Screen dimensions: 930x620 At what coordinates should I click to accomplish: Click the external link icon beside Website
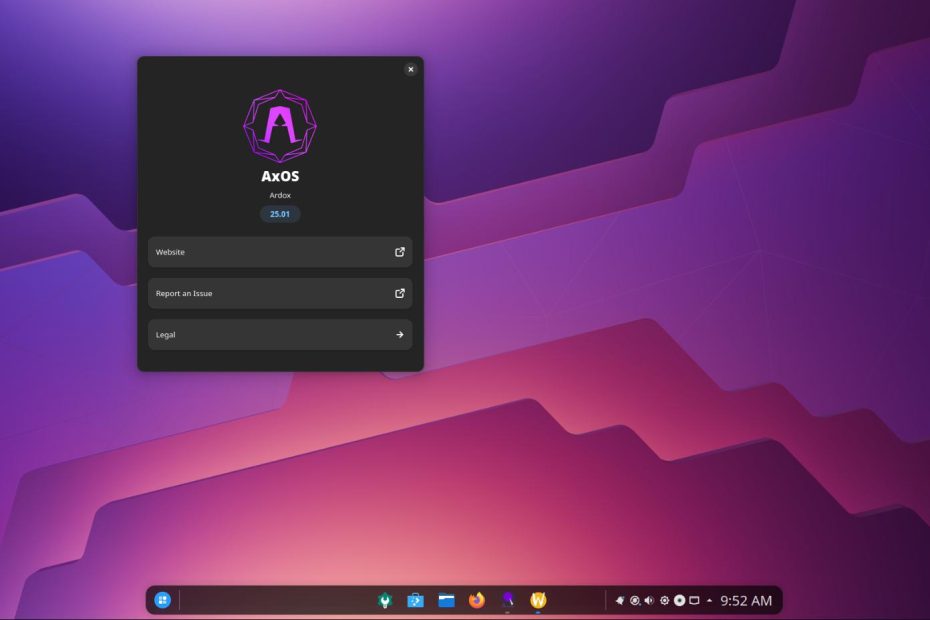click(x=400, y=252)
